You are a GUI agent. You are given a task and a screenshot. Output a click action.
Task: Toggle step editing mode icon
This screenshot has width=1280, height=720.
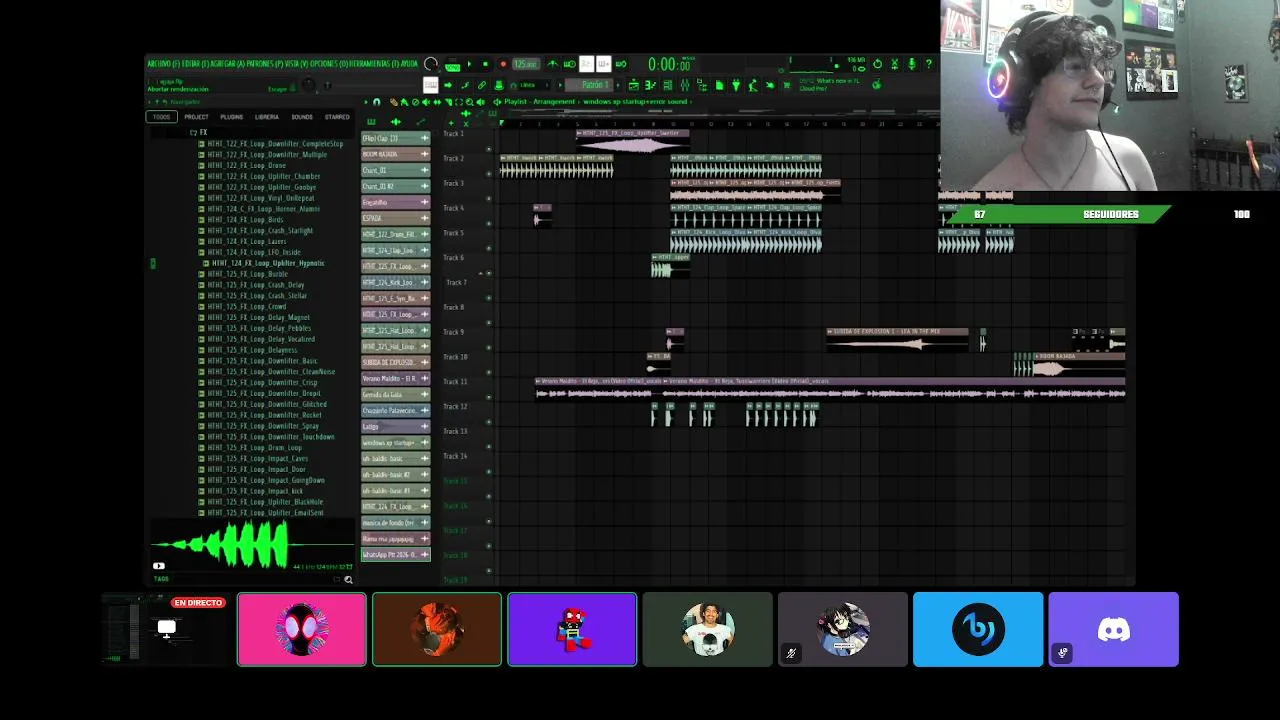tap(465, 85)
